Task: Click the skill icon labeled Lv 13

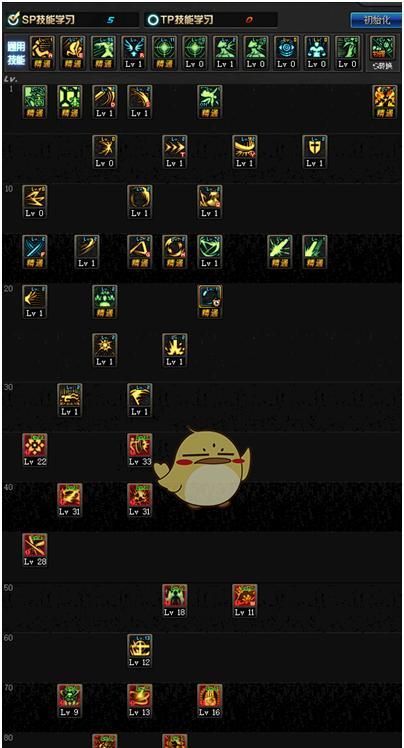Action: (x=140, y=696)
